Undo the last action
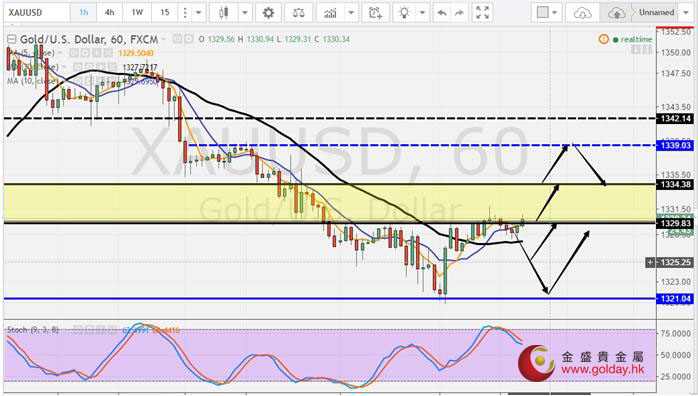Screen dimensions: 698x396 click(x=442, y=13)
